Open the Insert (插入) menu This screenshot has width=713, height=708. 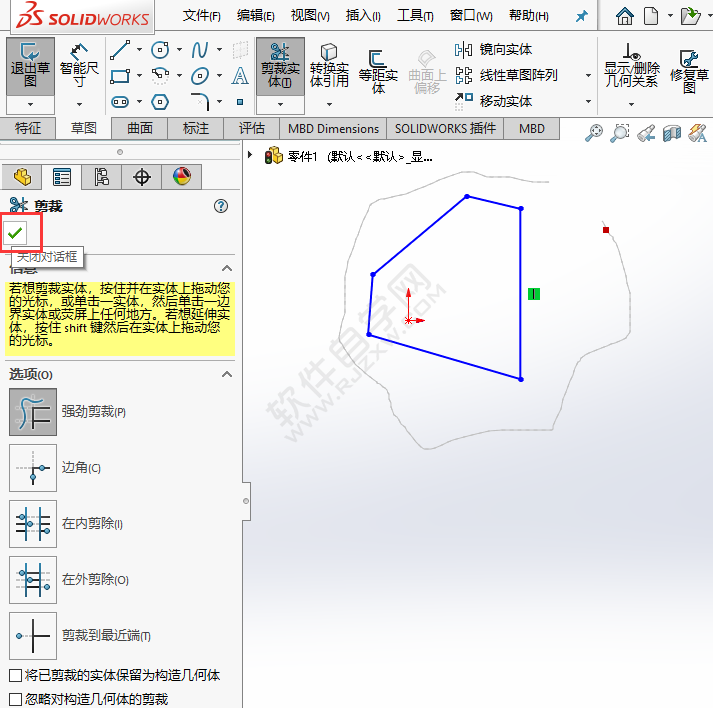pyautogui.click(x=363, y=16)
